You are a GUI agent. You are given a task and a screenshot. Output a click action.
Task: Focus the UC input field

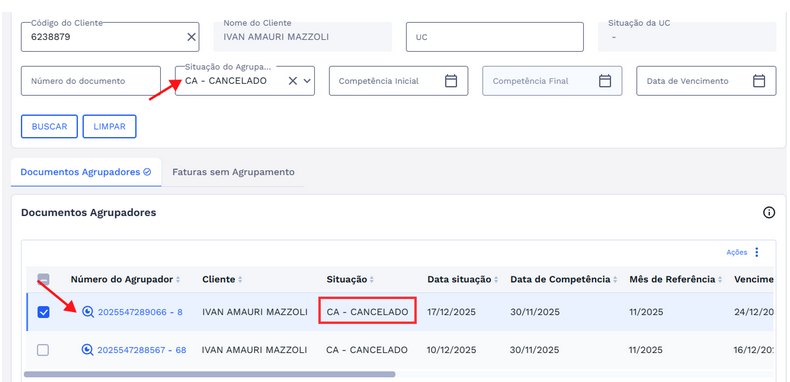pos(495,37)
